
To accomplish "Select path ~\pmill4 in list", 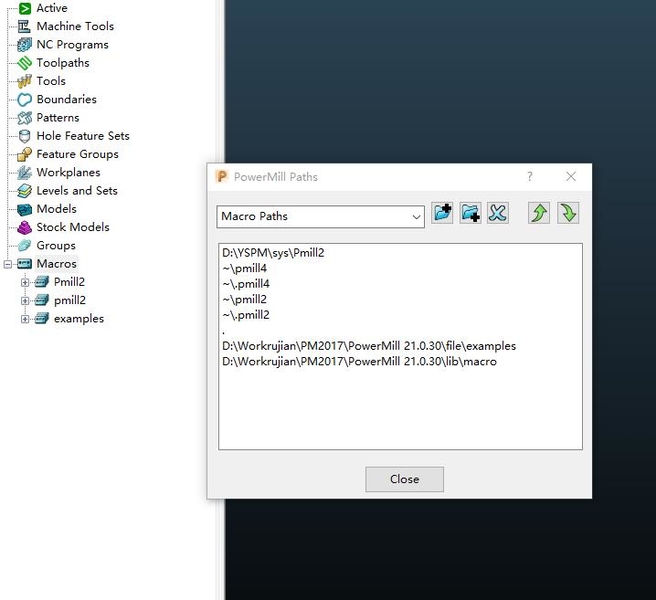I will point(244,268).
